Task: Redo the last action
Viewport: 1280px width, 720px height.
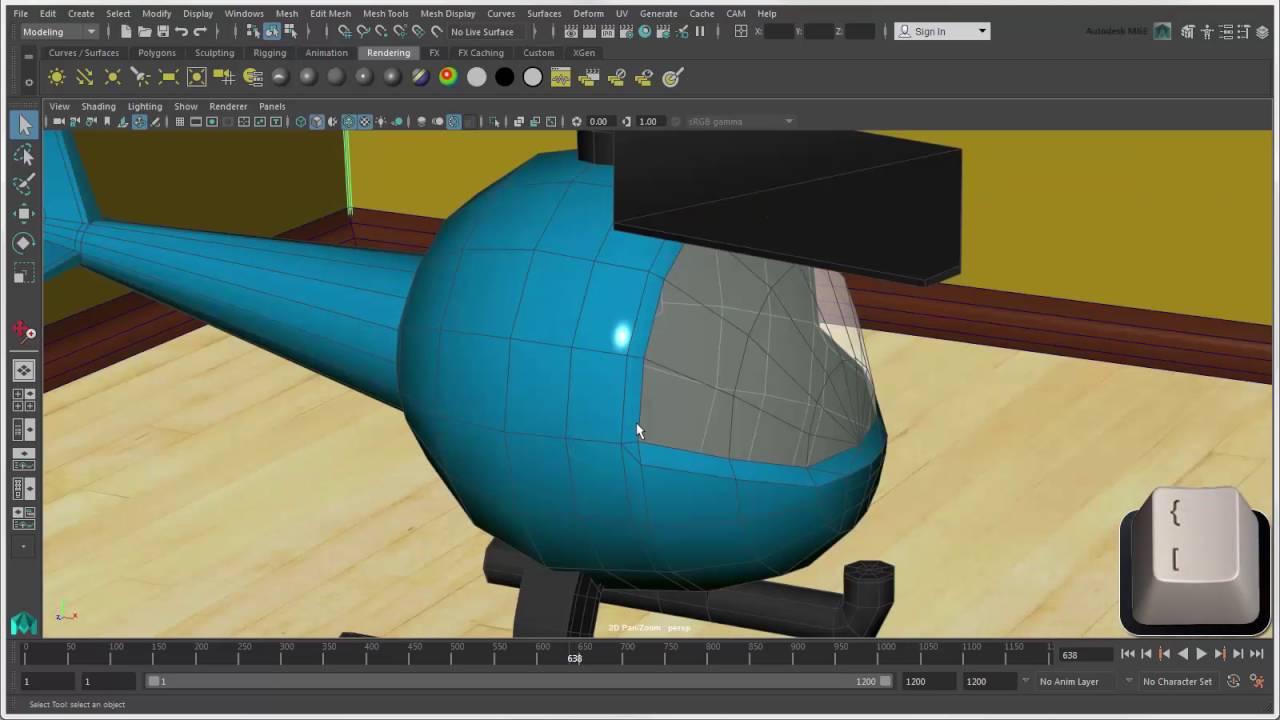Action: coord(200,32)
